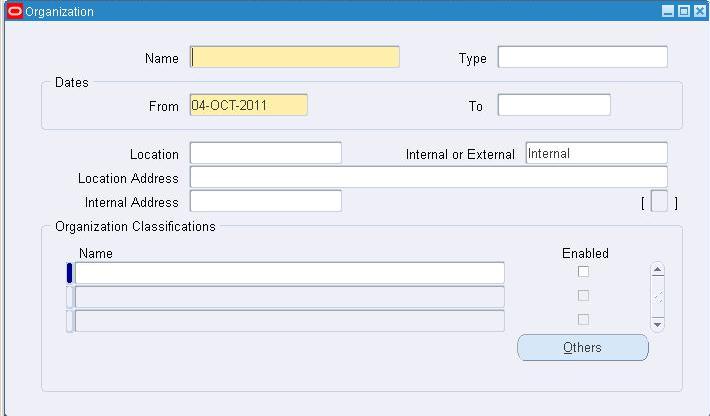The height and width of the screenshot is (416, 710).
Task: Toggle the third row Enabled checkbox
Action: click(583, 320)
